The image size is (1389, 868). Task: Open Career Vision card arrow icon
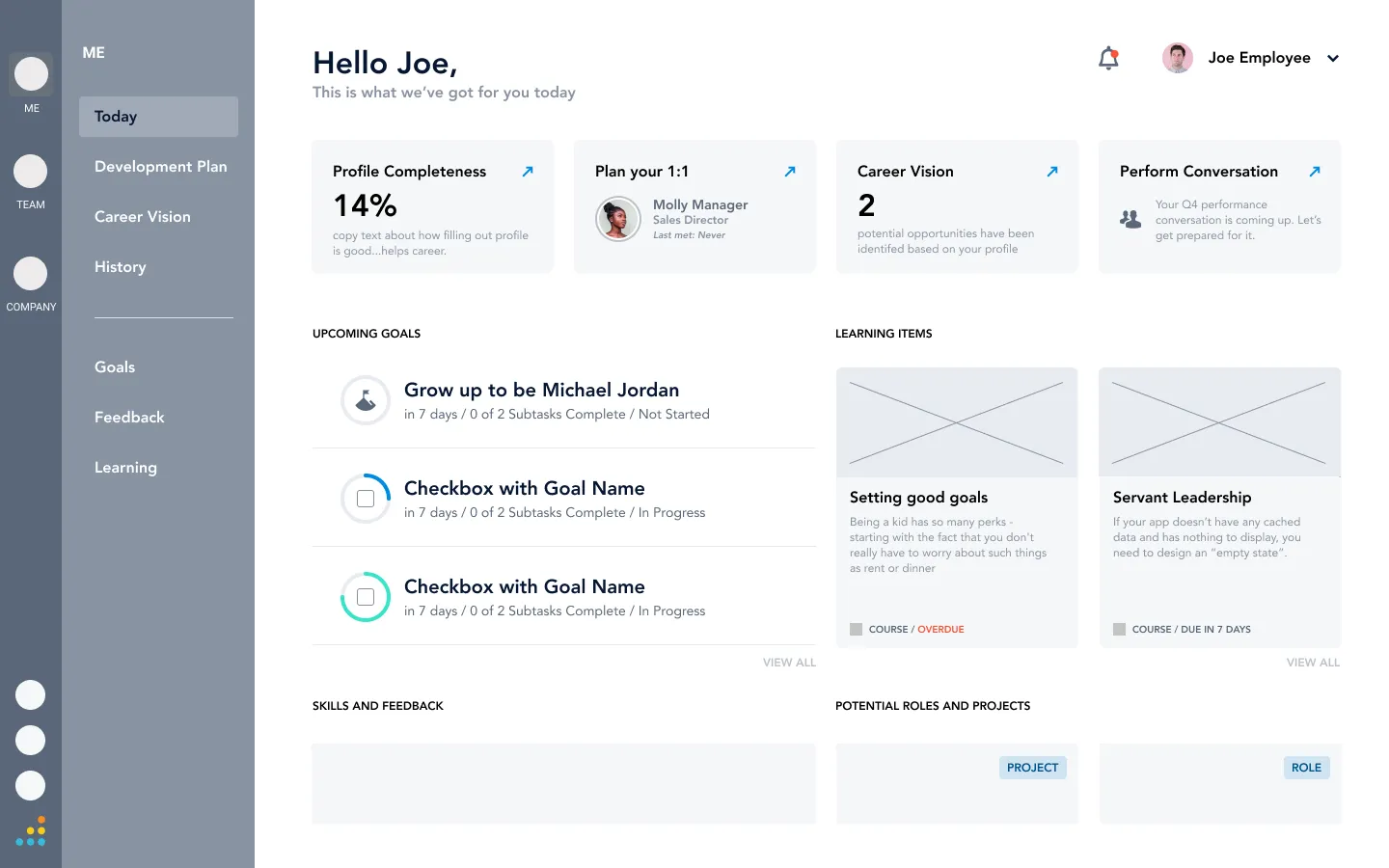tap(1052, 172)
